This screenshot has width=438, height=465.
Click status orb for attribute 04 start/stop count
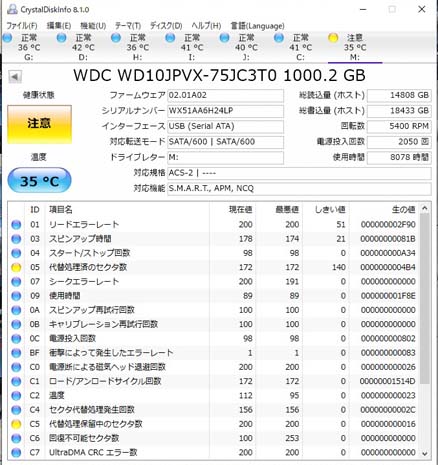point(16,253)
